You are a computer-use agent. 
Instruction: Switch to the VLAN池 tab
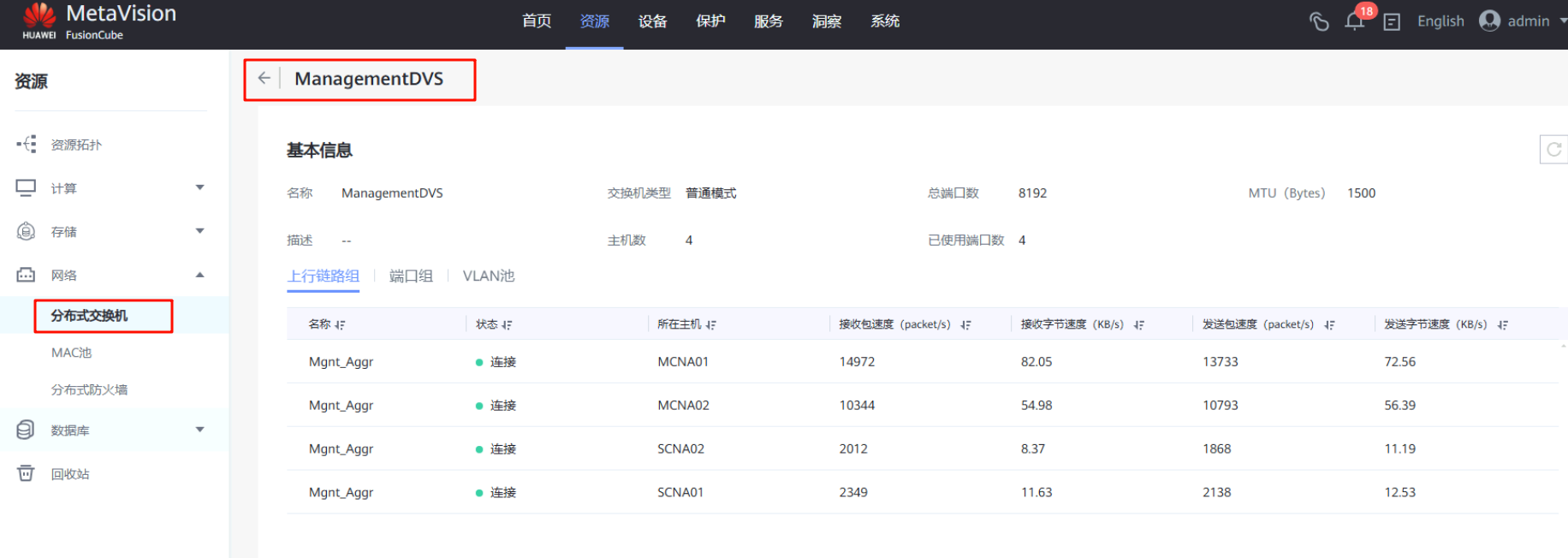point(488,276)
